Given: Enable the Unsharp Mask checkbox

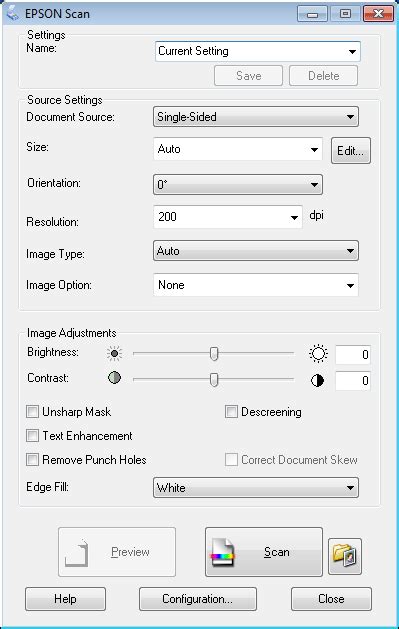Looking at the screenshot, I should coord(32,412).
